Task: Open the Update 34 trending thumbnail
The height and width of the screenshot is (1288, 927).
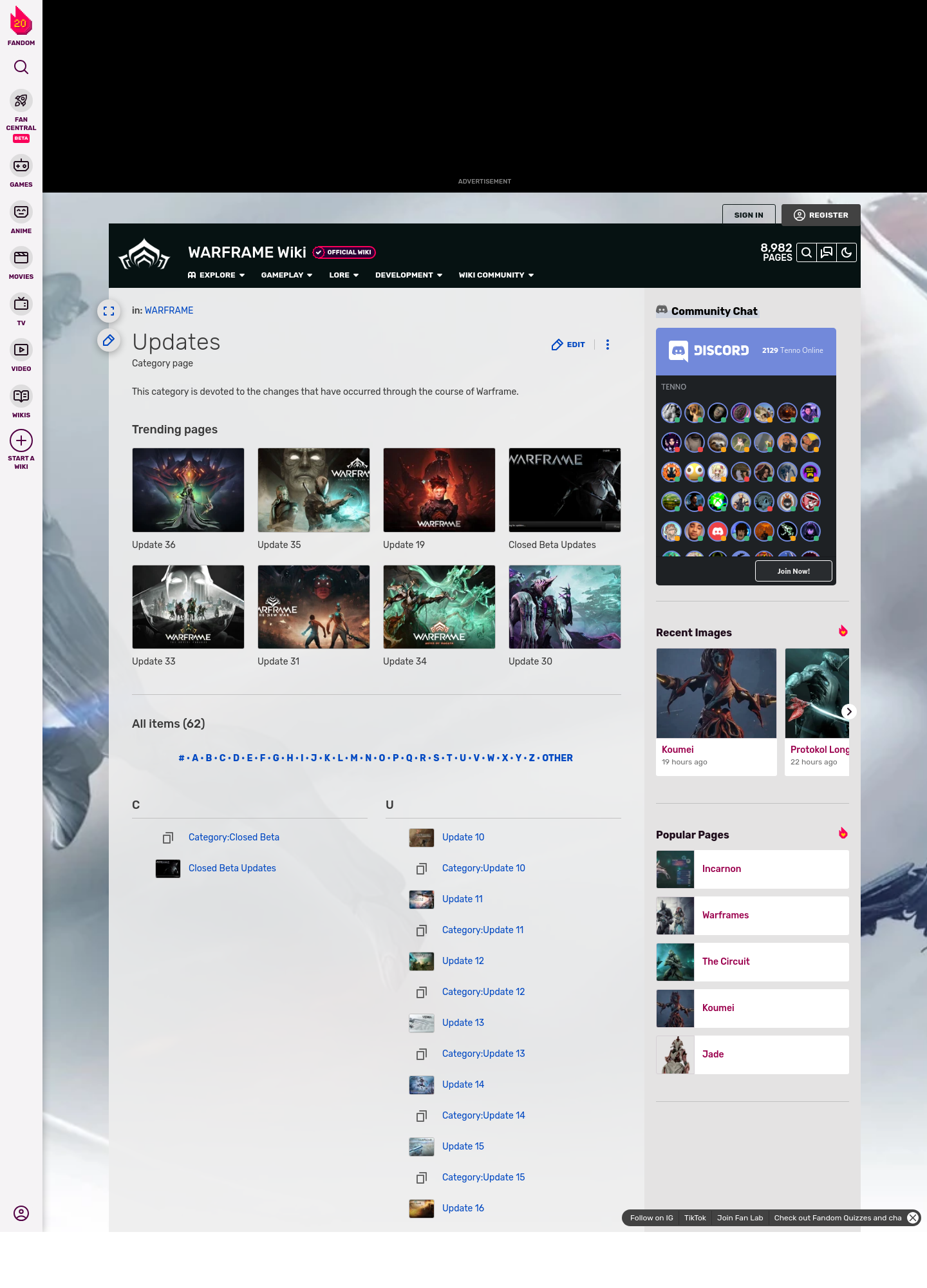Action: pos(439,607)
